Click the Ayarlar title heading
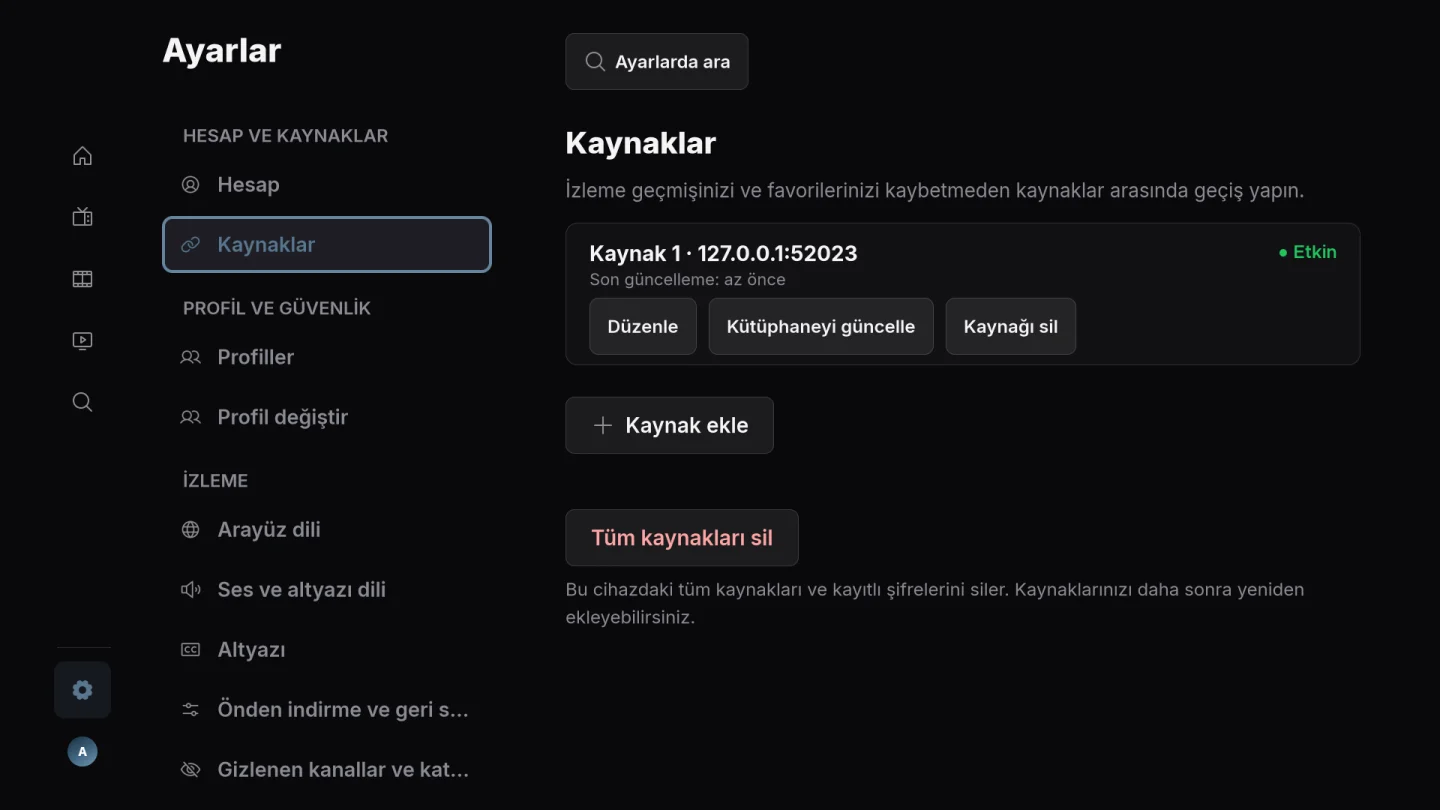The image size is (1440, 810). tap(222, 51)
